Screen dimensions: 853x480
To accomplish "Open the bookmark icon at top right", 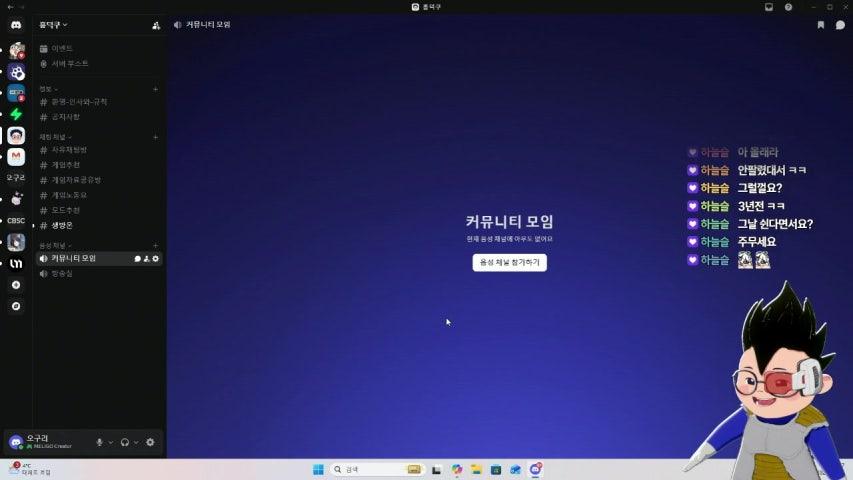I will (x=821, y=25).
